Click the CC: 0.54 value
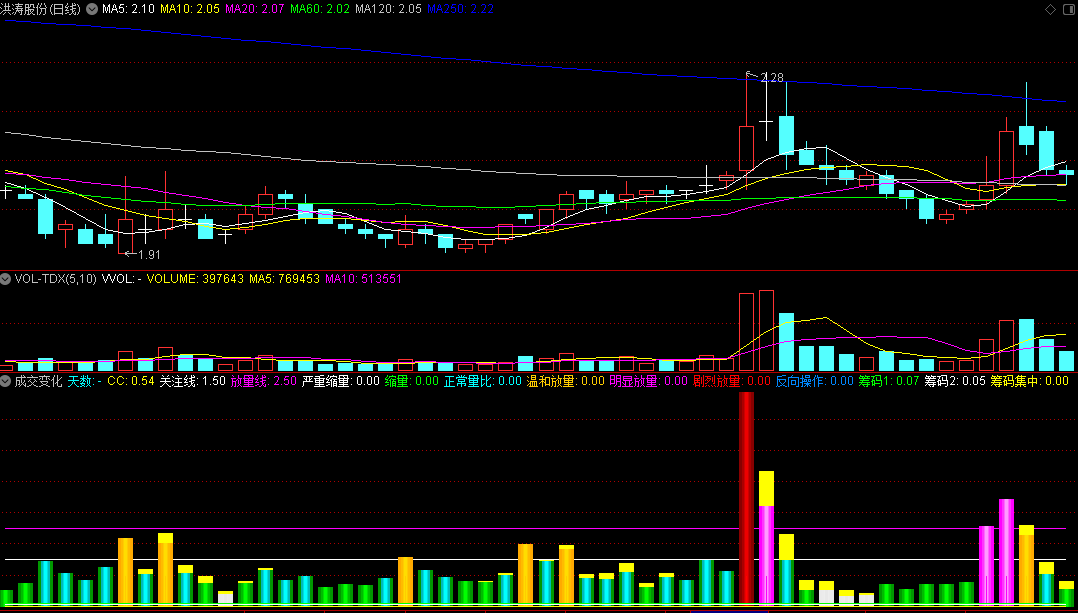 pyautogui.click(x=131, y=381)
